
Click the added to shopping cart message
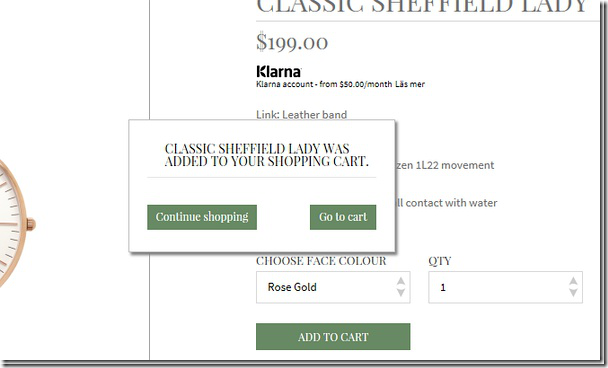pyautogui.click(x=266, y=155)
